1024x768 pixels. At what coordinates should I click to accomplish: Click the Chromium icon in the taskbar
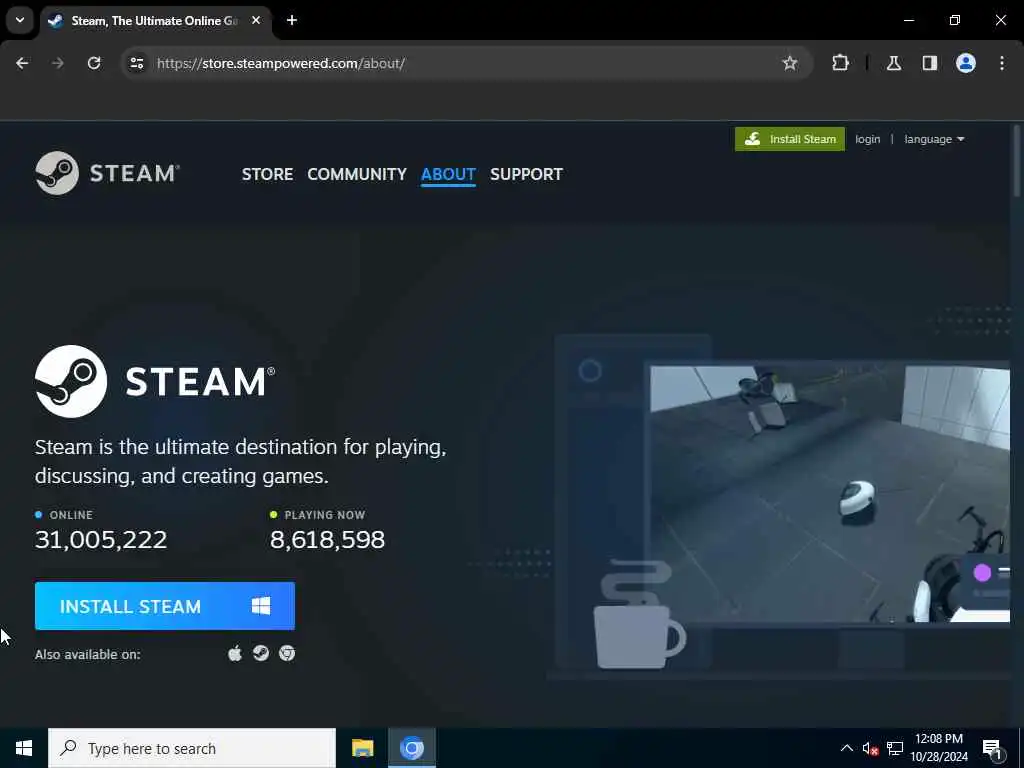point(412,748)
